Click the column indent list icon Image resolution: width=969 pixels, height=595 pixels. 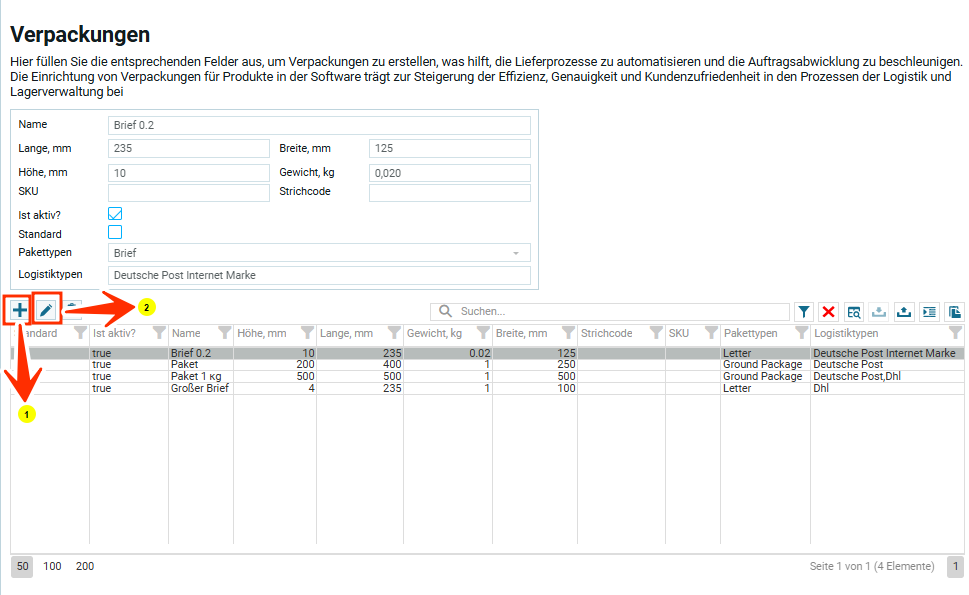[929, 312]
